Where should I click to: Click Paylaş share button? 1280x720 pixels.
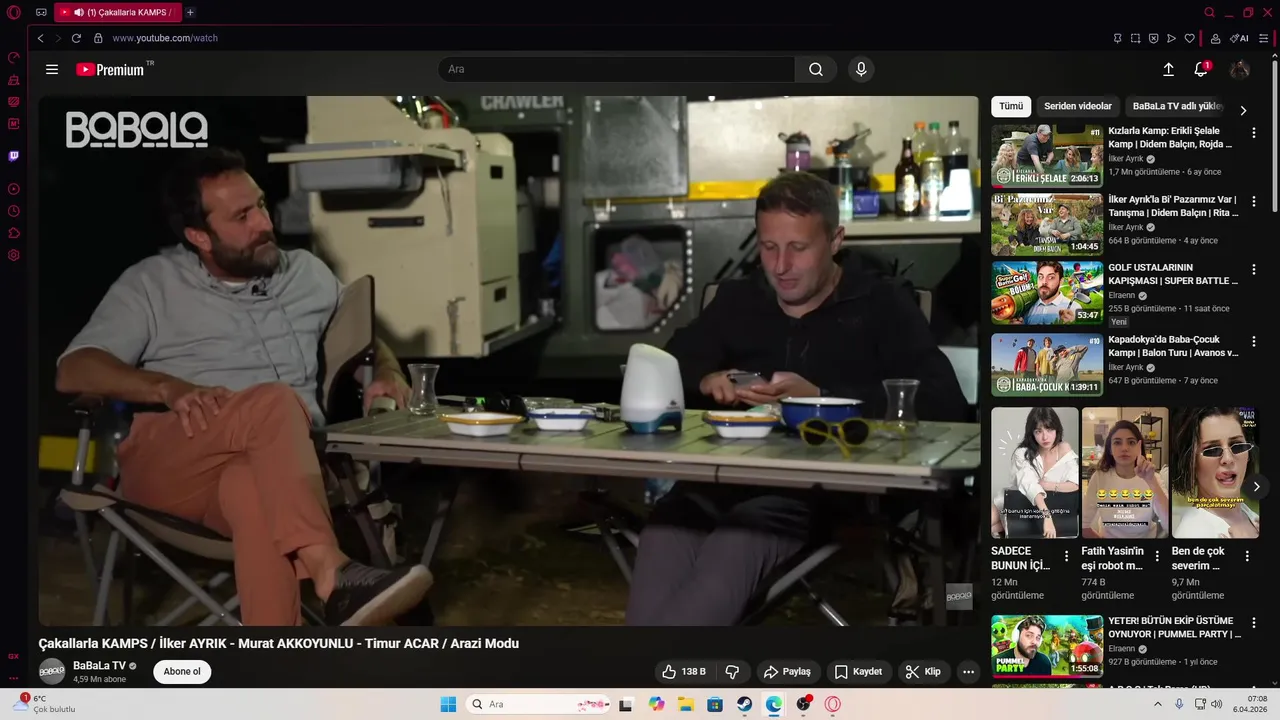tap(787, 671)
